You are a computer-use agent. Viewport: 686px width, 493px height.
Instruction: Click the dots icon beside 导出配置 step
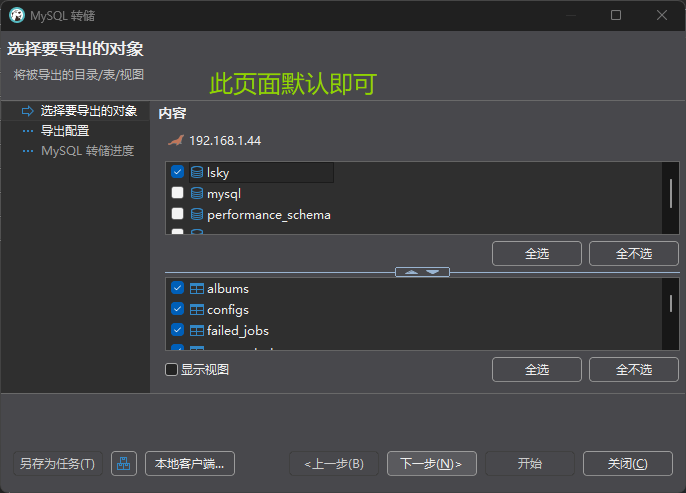click(28, 131)
